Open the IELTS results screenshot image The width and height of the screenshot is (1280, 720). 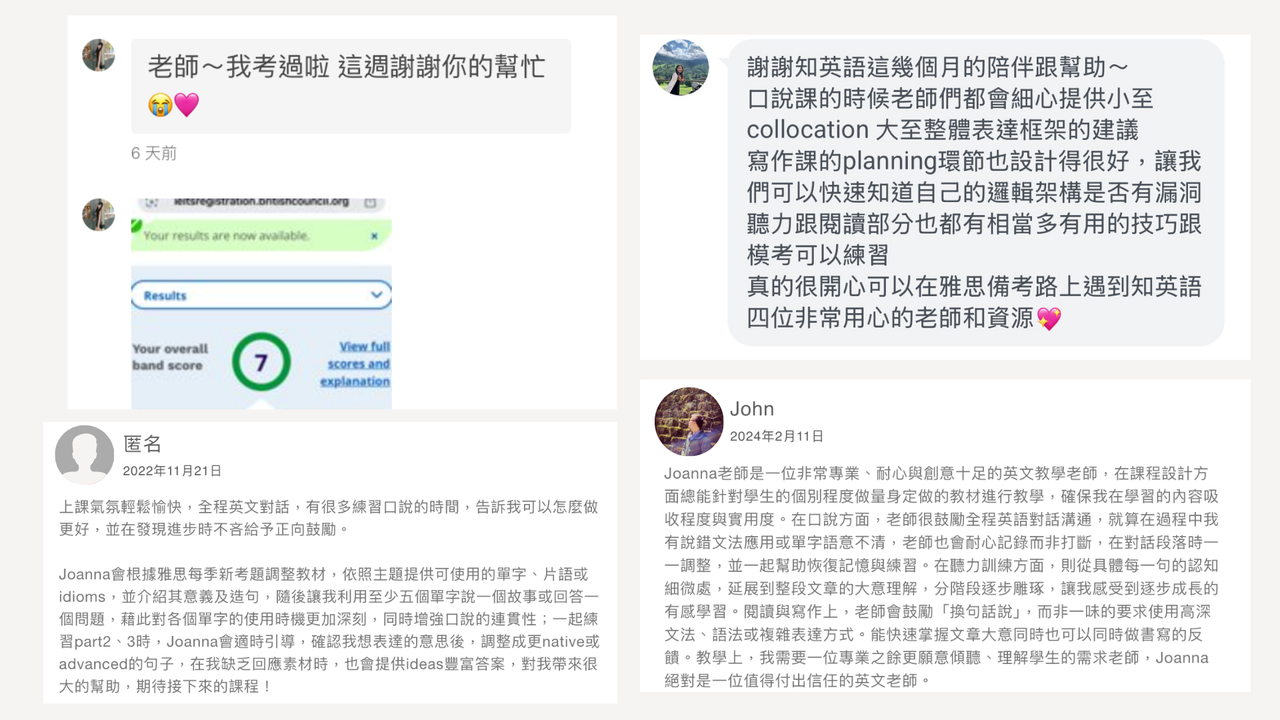[261, 302]
